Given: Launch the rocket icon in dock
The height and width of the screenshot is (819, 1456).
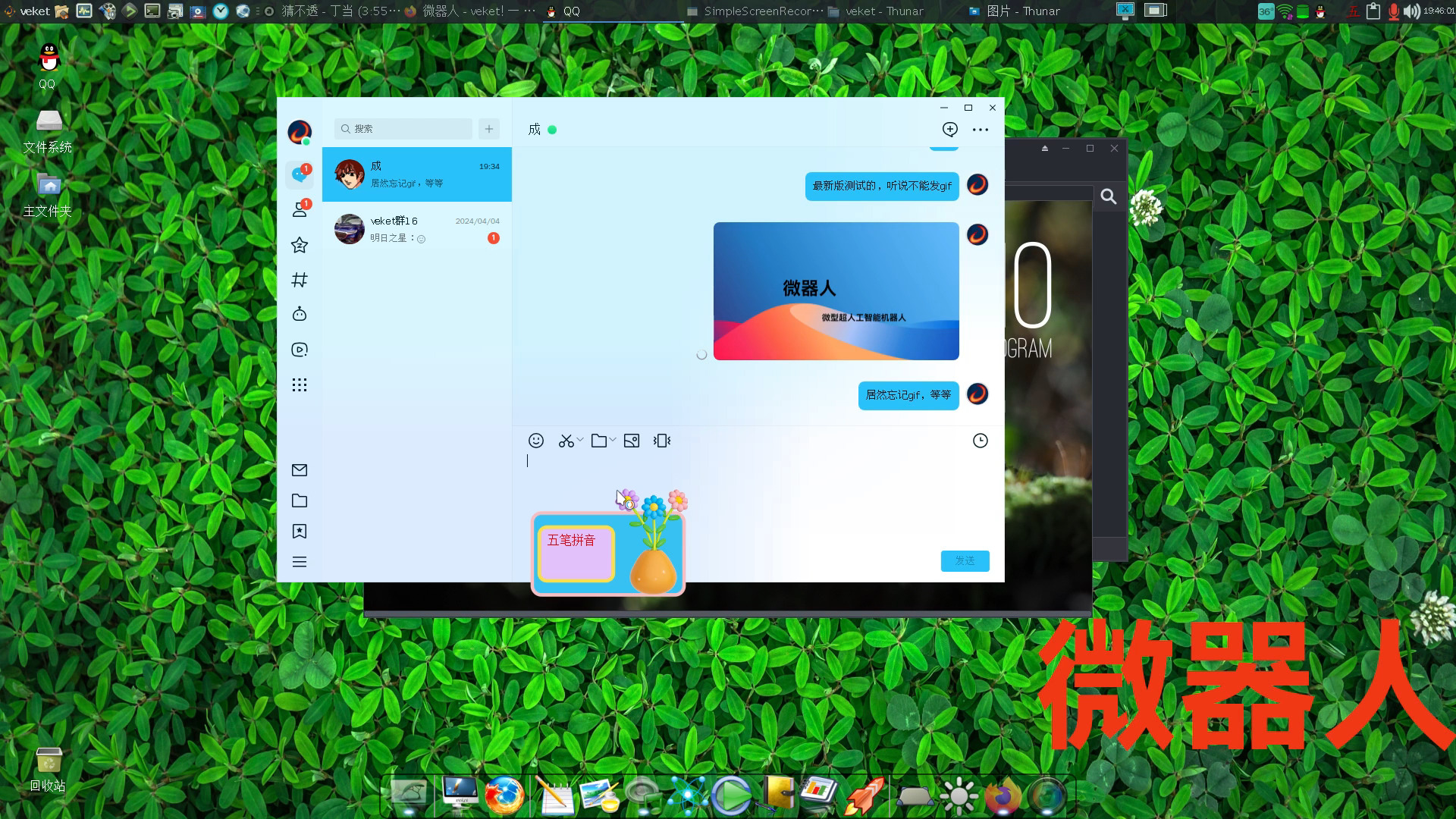Looking at the screenshot, I should 865,795.
